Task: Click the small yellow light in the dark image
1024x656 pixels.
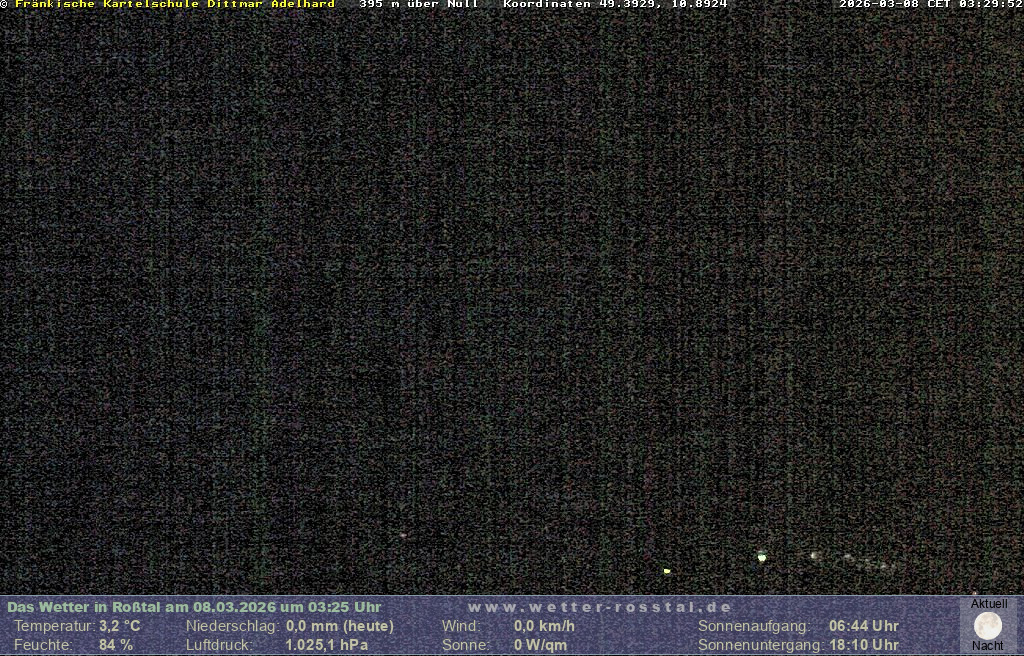Action: 667,571
